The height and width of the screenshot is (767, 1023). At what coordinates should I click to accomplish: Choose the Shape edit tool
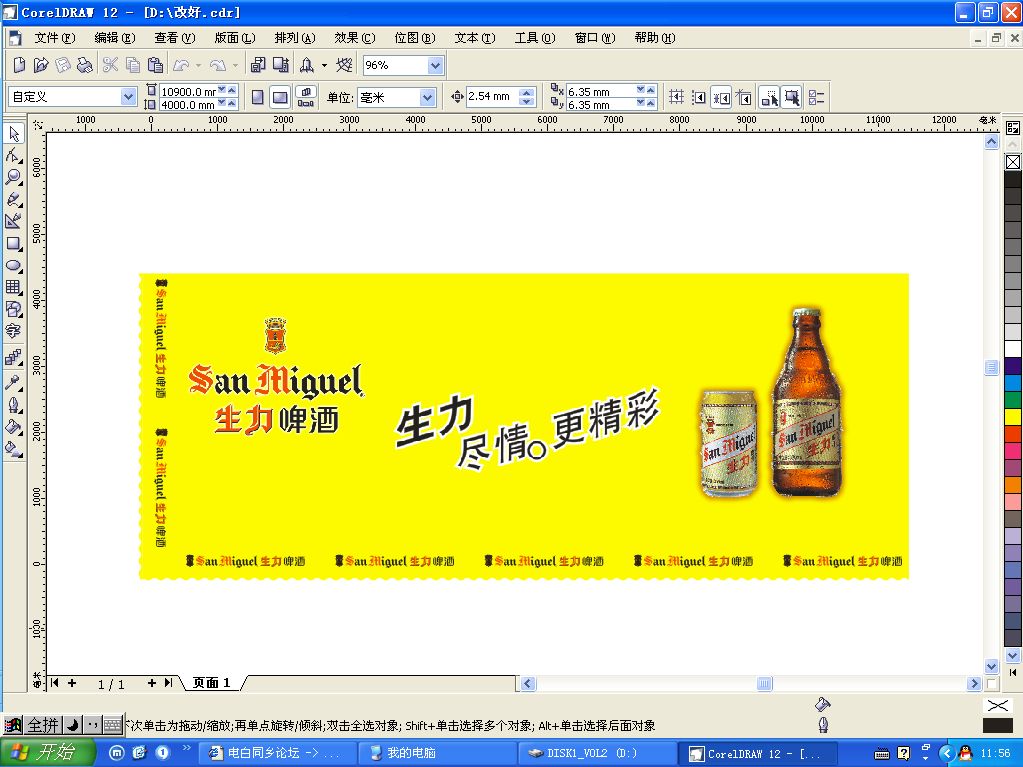(14, 155)
